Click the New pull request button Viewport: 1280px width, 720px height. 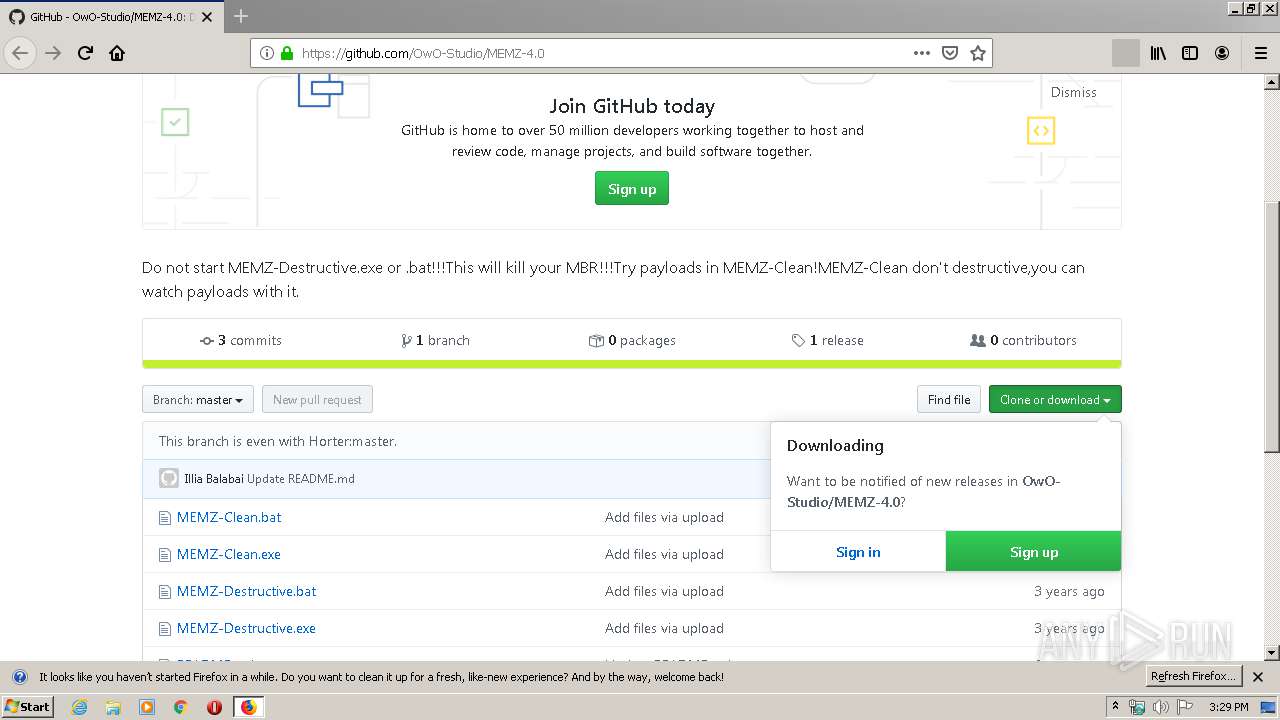point(317,400)
